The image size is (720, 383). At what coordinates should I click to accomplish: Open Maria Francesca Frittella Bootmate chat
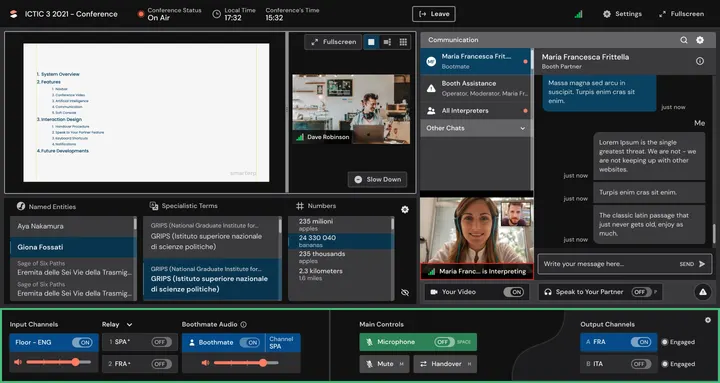[475, 61]
